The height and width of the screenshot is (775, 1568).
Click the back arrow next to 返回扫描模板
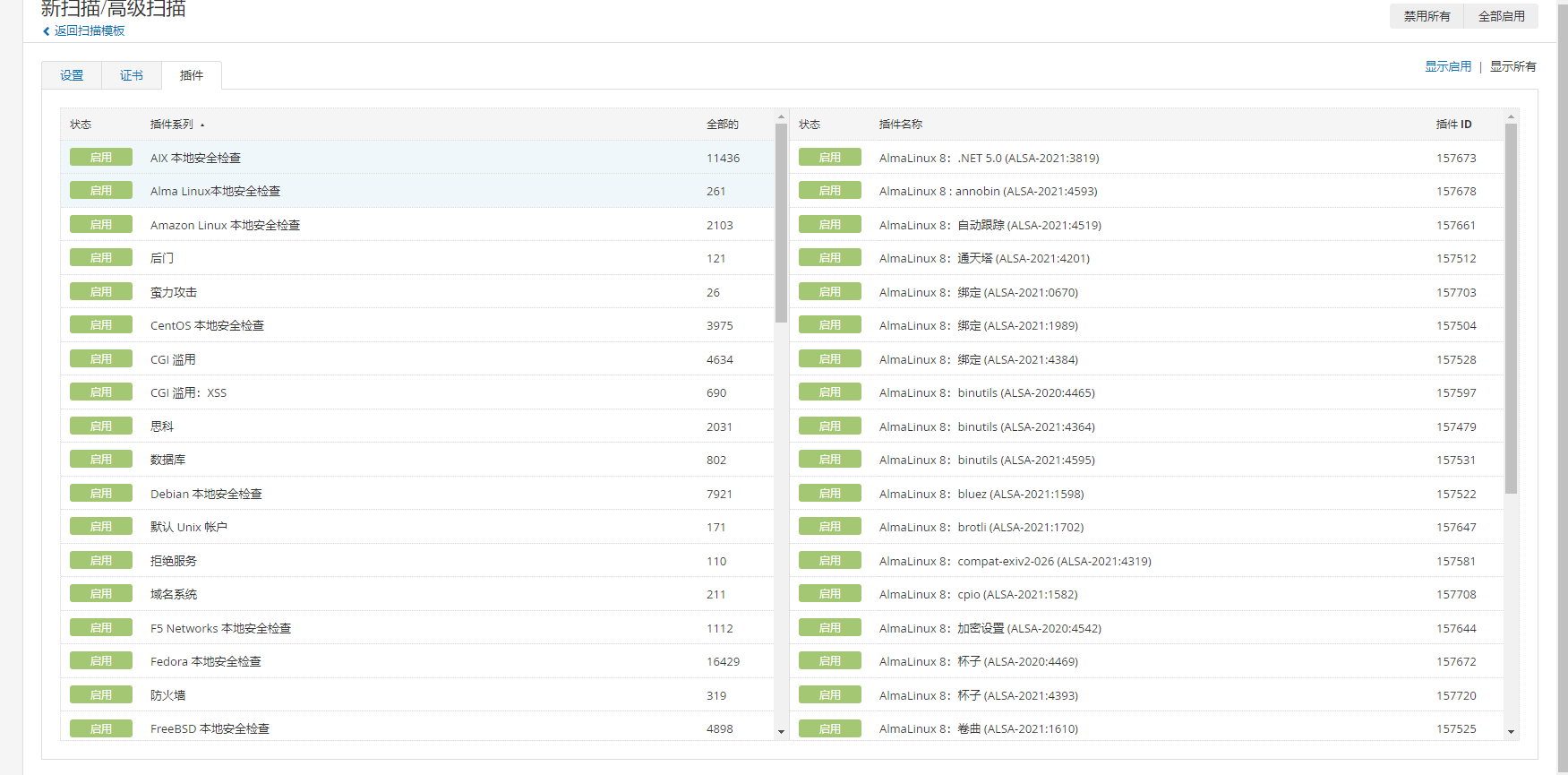point(47,31)
